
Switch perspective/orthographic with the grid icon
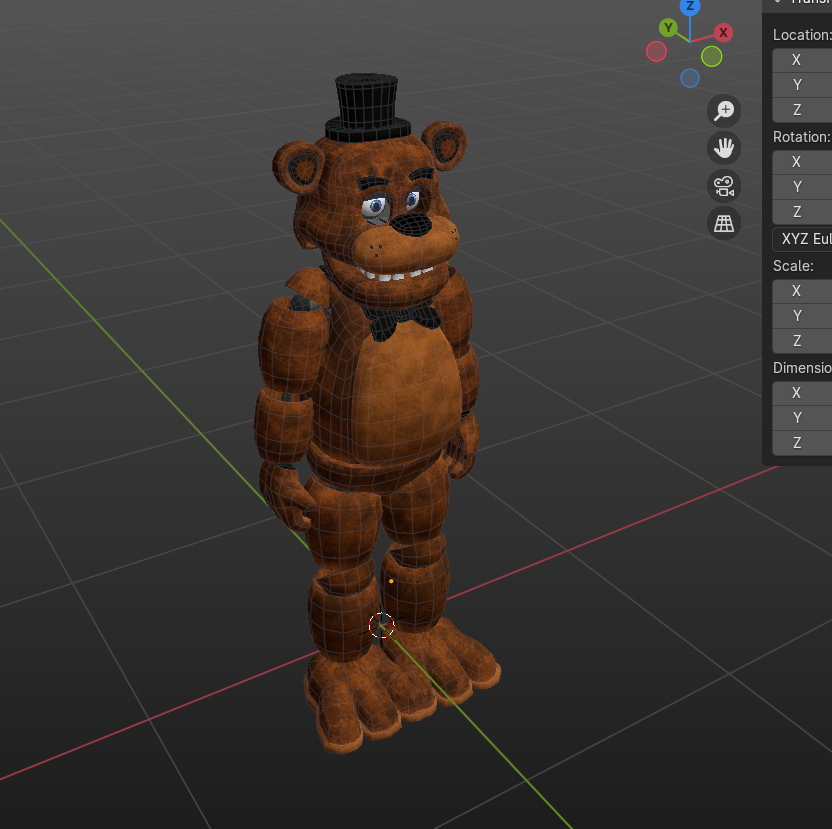point(724,223)
